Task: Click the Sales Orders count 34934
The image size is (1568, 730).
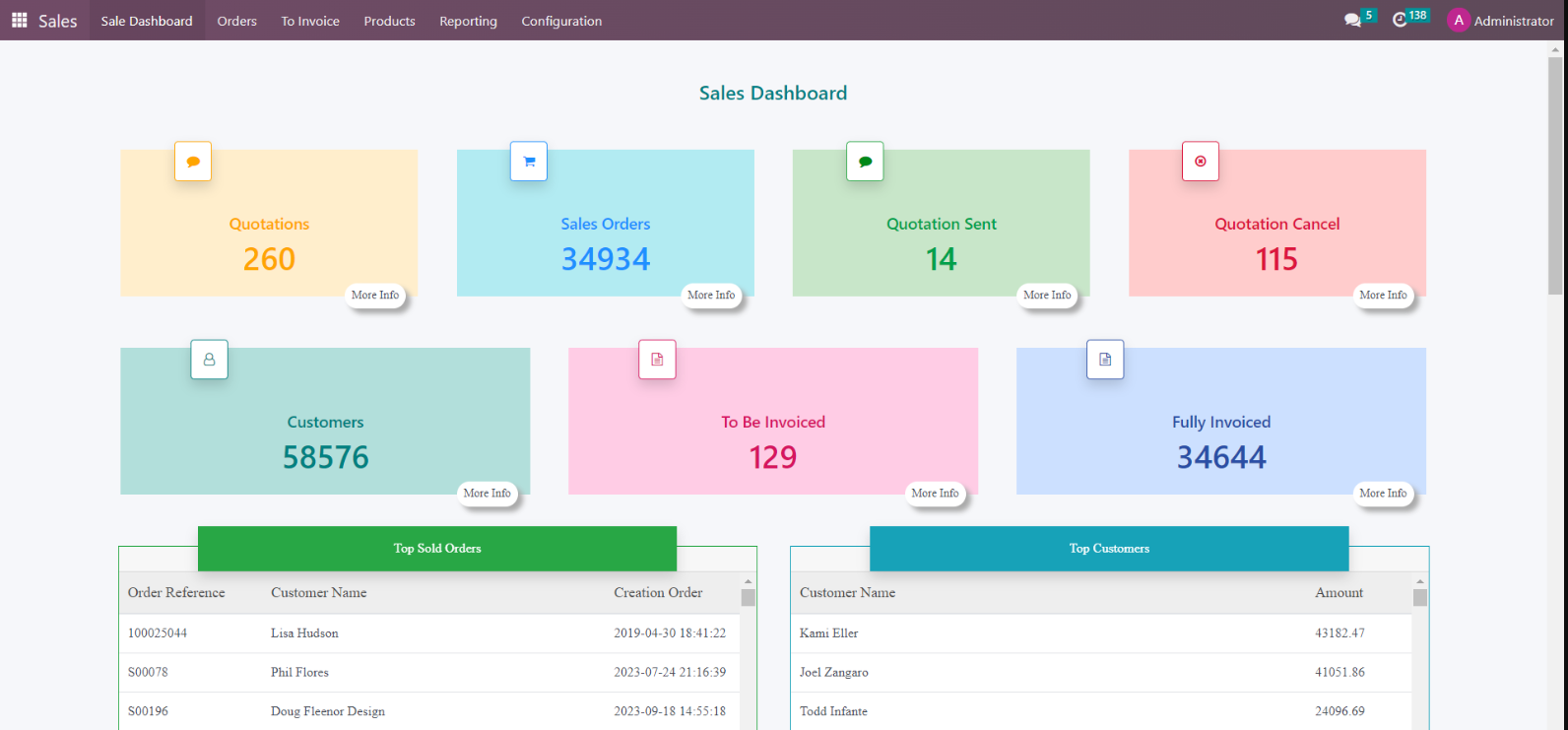Action: point(606,259)
